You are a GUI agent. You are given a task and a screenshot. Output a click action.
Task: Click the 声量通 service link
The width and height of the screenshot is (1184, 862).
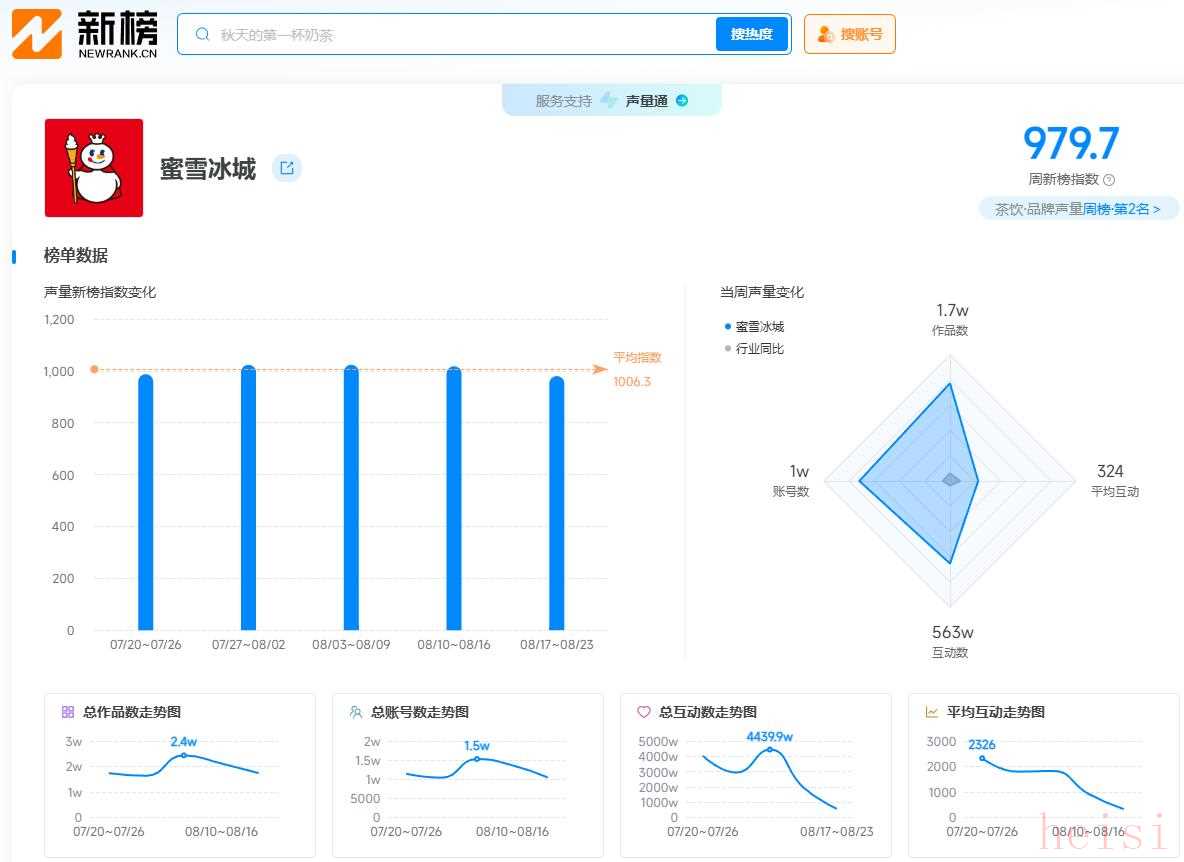612,100
